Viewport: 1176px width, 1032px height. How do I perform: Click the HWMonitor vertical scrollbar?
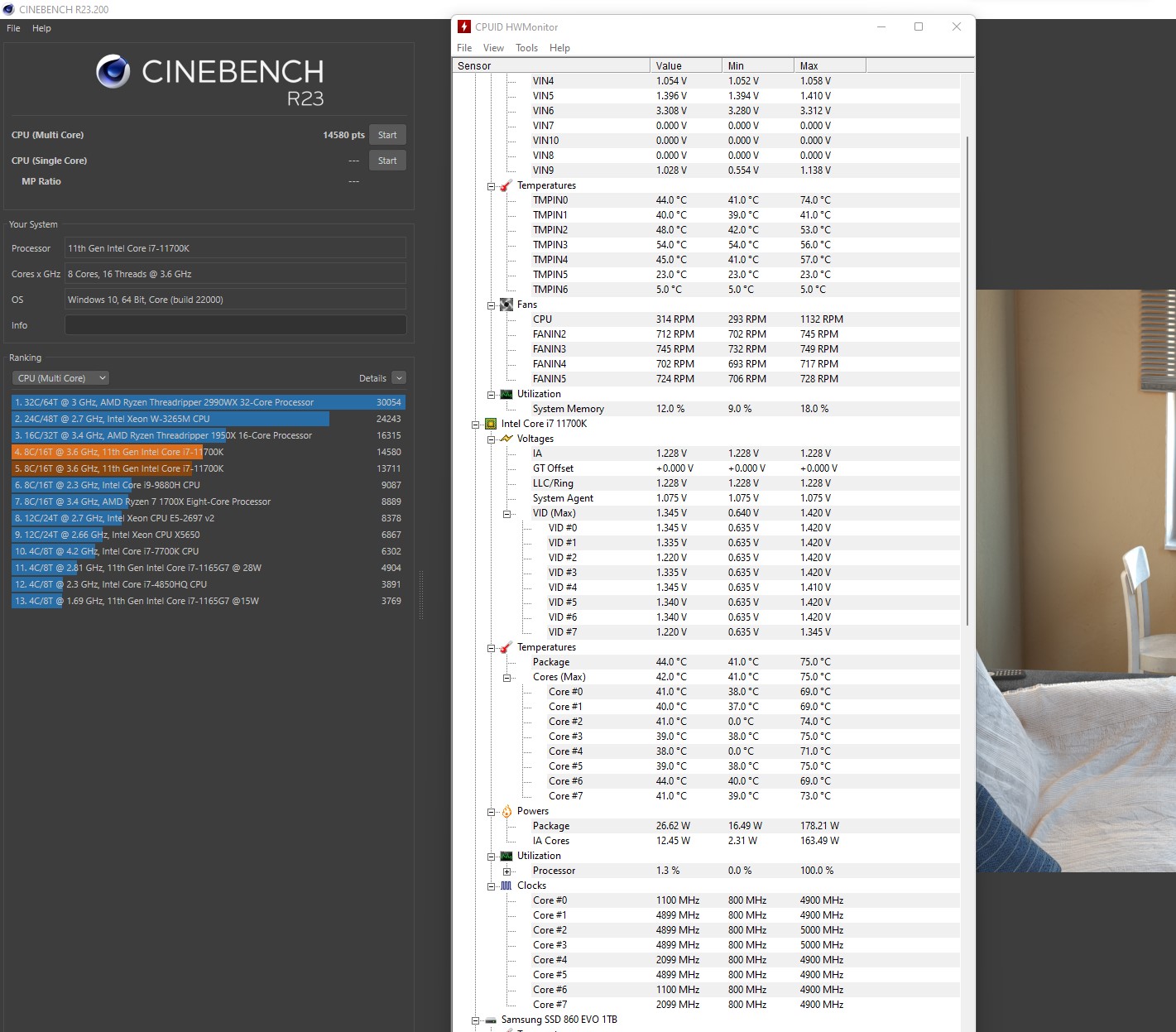click(967, 381)
